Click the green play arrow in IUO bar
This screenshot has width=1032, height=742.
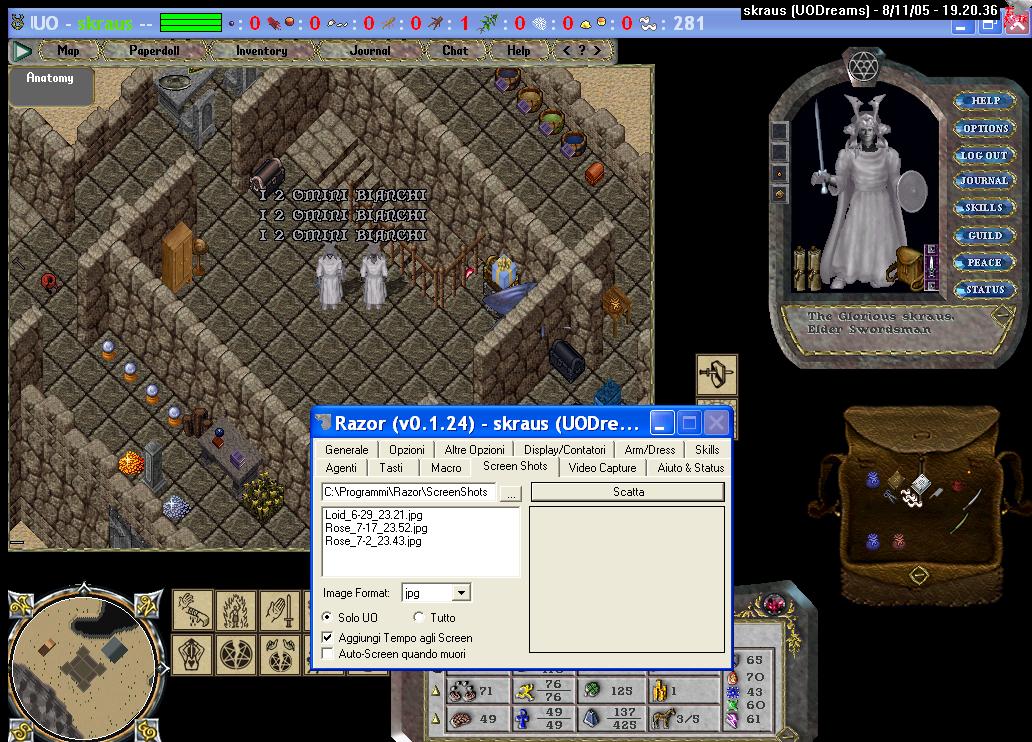pyautogui.click(x=22, y=50)
